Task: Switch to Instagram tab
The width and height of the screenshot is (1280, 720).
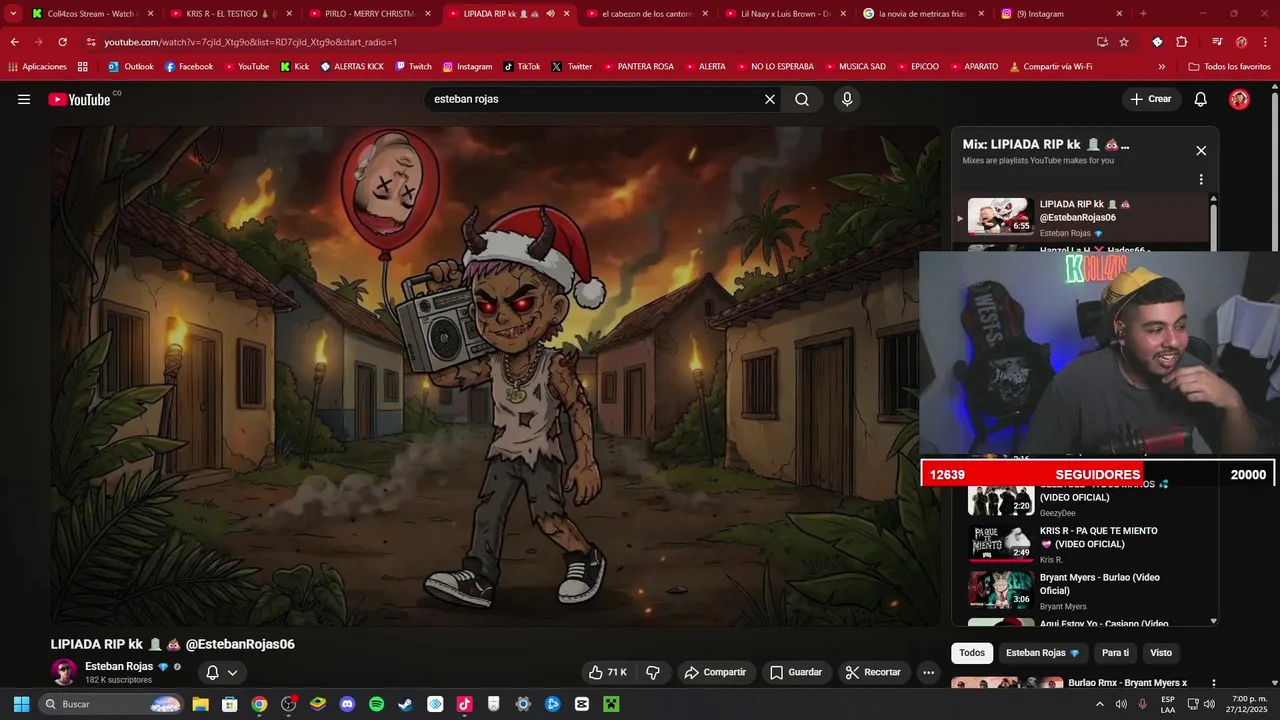Action: point(1060,14)
